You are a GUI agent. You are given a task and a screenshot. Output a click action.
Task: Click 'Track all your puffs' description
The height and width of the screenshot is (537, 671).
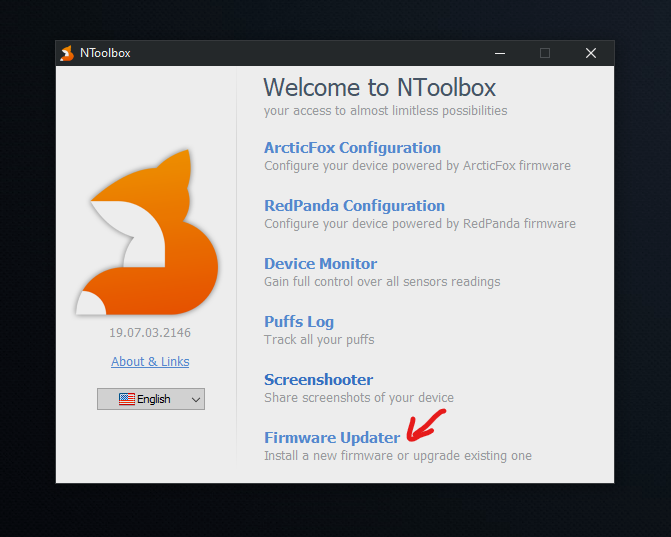(319, 340)
